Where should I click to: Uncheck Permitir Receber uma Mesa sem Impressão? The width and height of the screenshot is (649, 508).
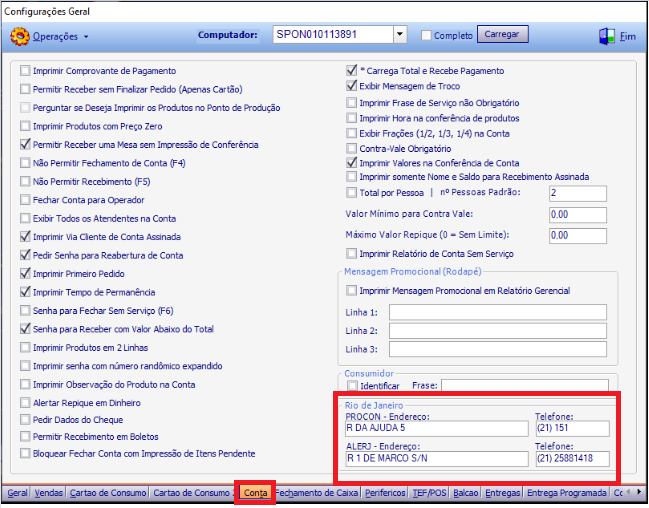(x=25, y=144)
